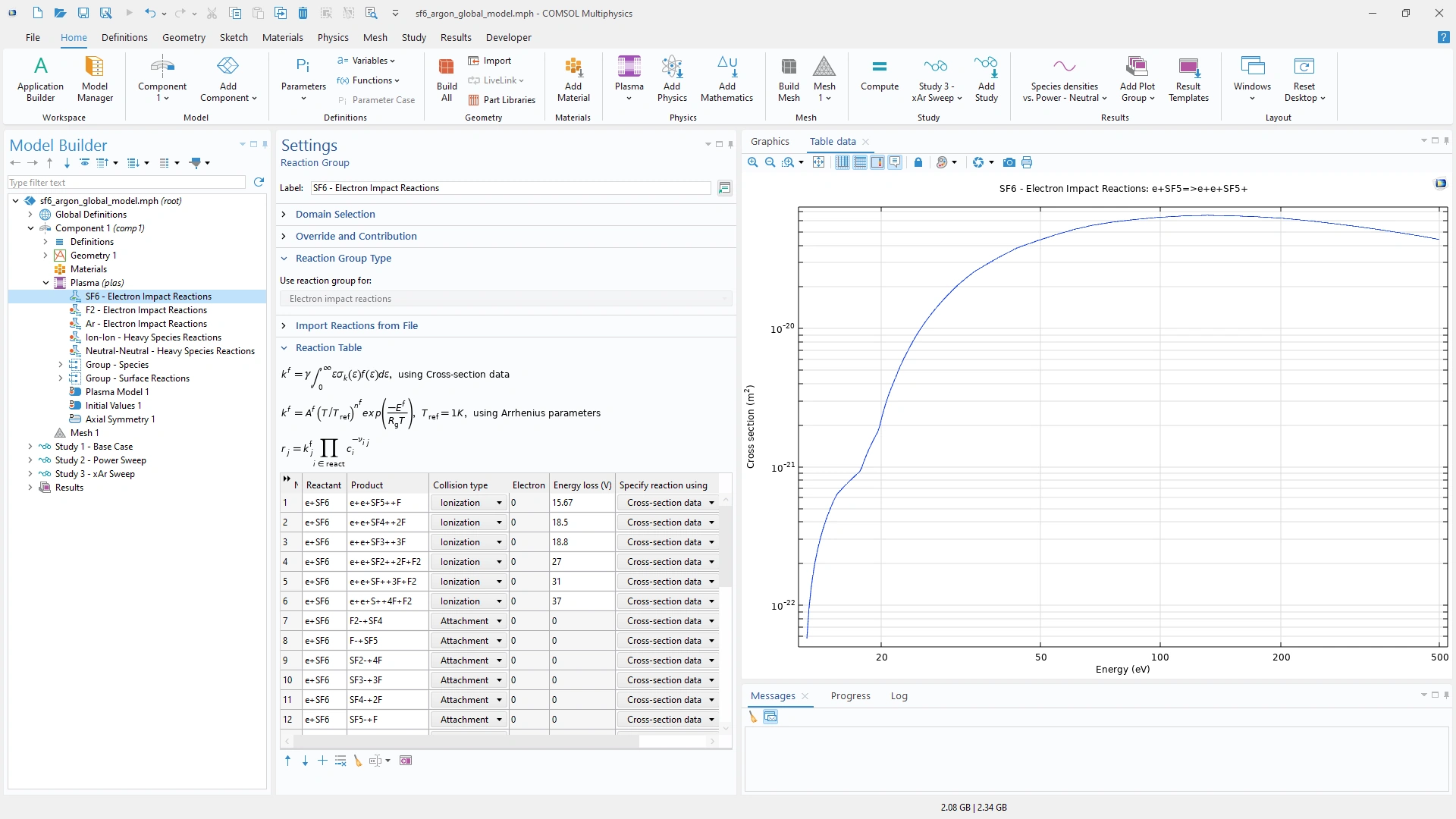
Task: Click the Zoom Extents icon
Action: 818,162
